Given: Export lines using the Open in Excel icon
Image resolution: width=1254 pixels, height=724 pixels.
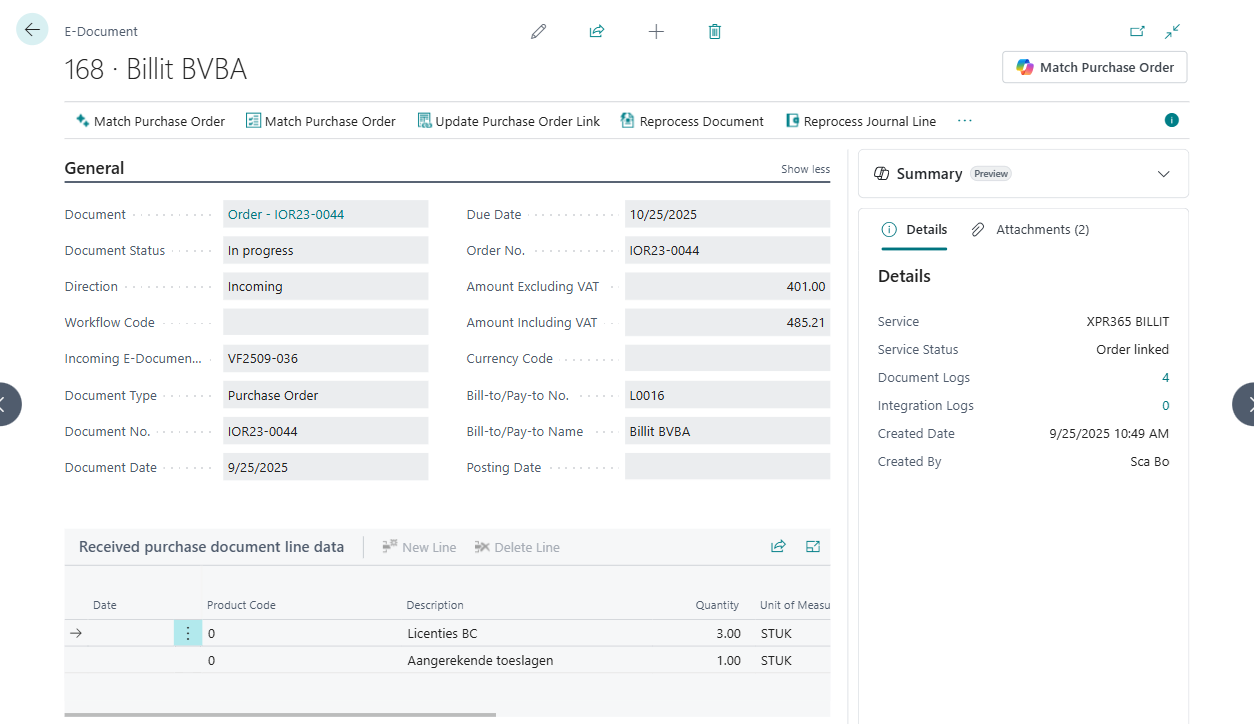Looking at the screenshot, I should (812, 546).
